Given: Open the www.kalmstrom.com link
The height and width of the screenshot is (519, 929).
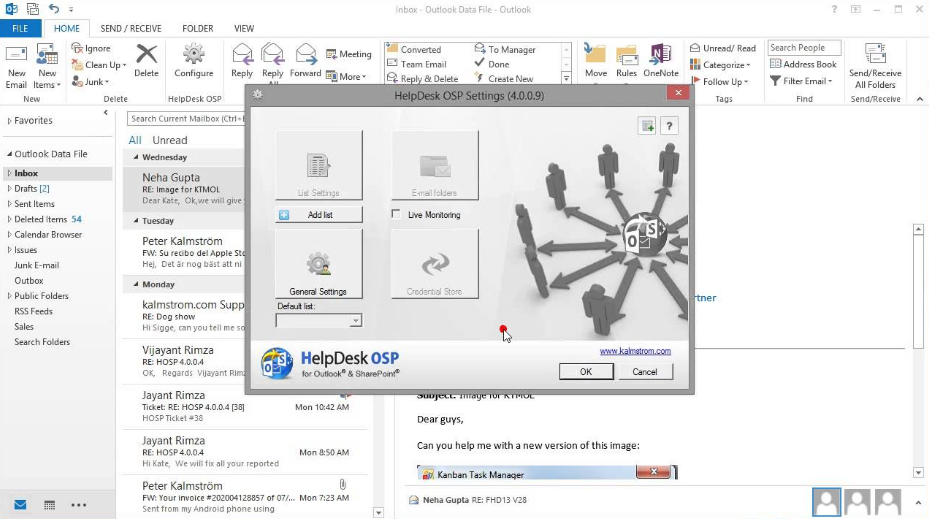Looking at the screenshot, I should (x=635, y=351).
